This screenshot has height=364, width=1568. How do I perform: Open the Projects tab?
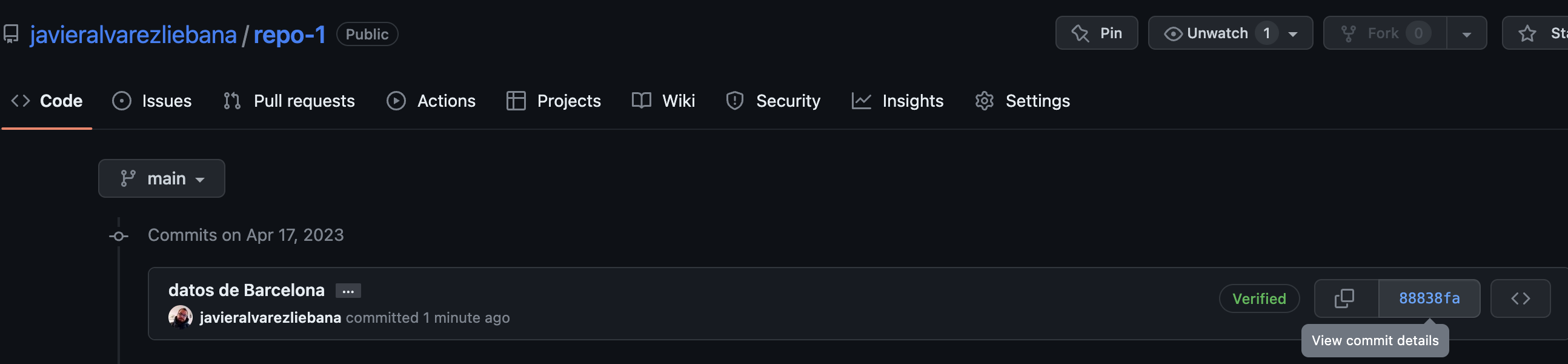(553, 101)
